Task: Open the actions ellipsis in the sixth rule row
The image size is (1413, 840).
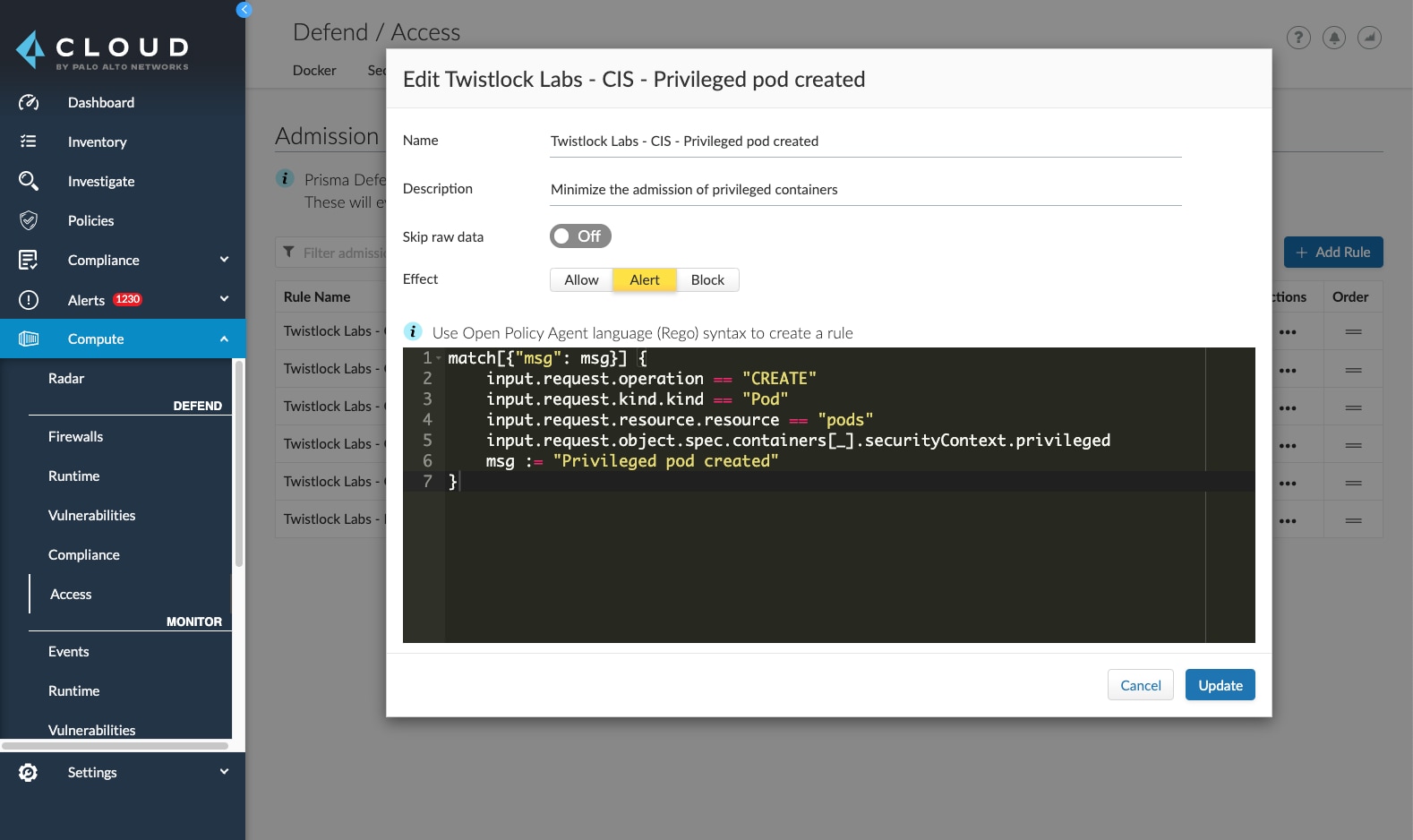Action: click(x=1288, y=520)
